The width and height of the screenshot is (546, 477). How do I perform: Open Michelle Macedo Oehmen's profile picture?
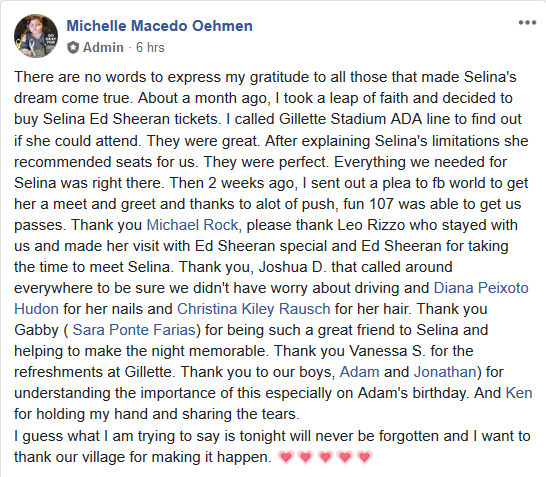(36, 36)
